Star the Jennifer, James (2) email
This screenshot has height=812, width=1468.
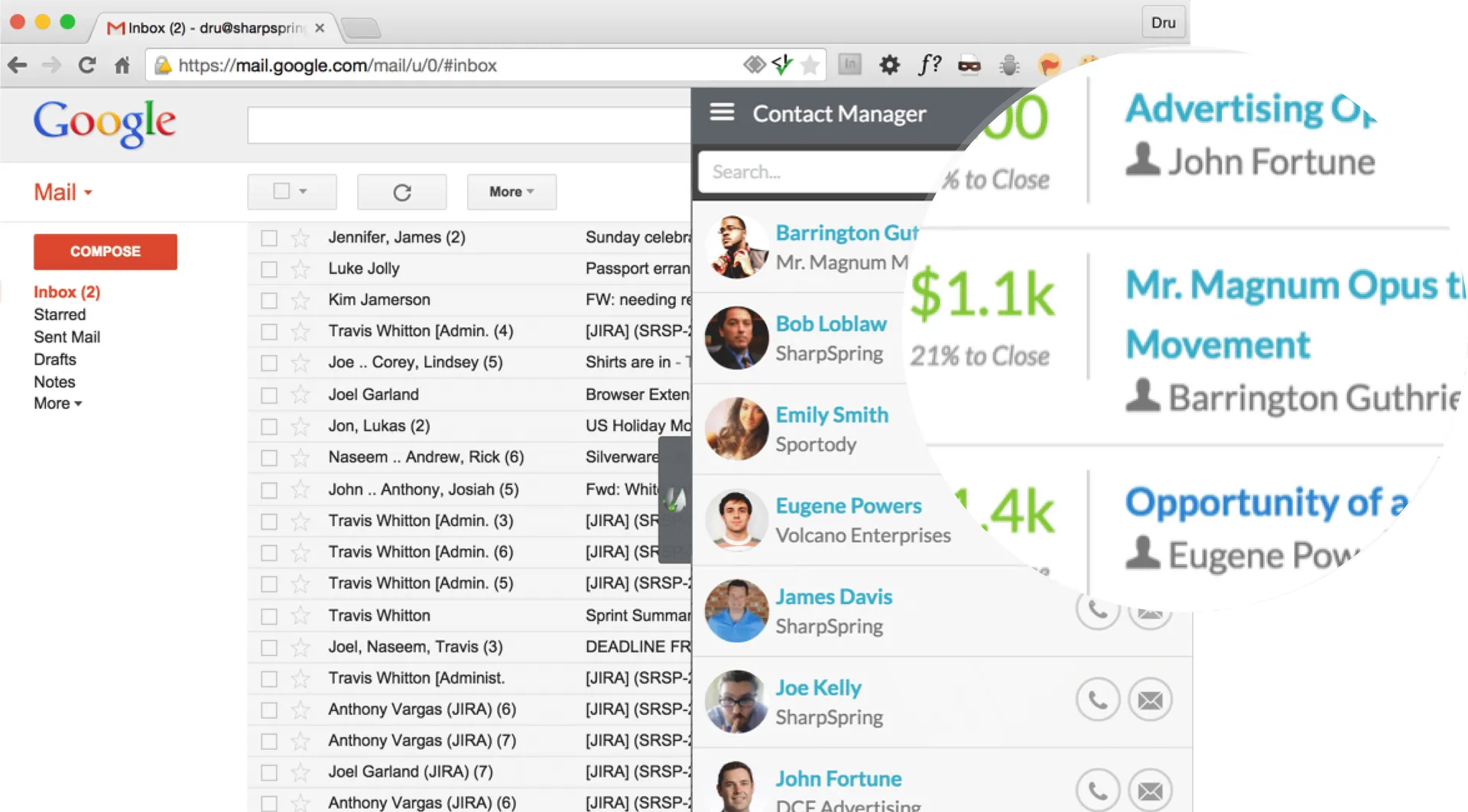300,238
